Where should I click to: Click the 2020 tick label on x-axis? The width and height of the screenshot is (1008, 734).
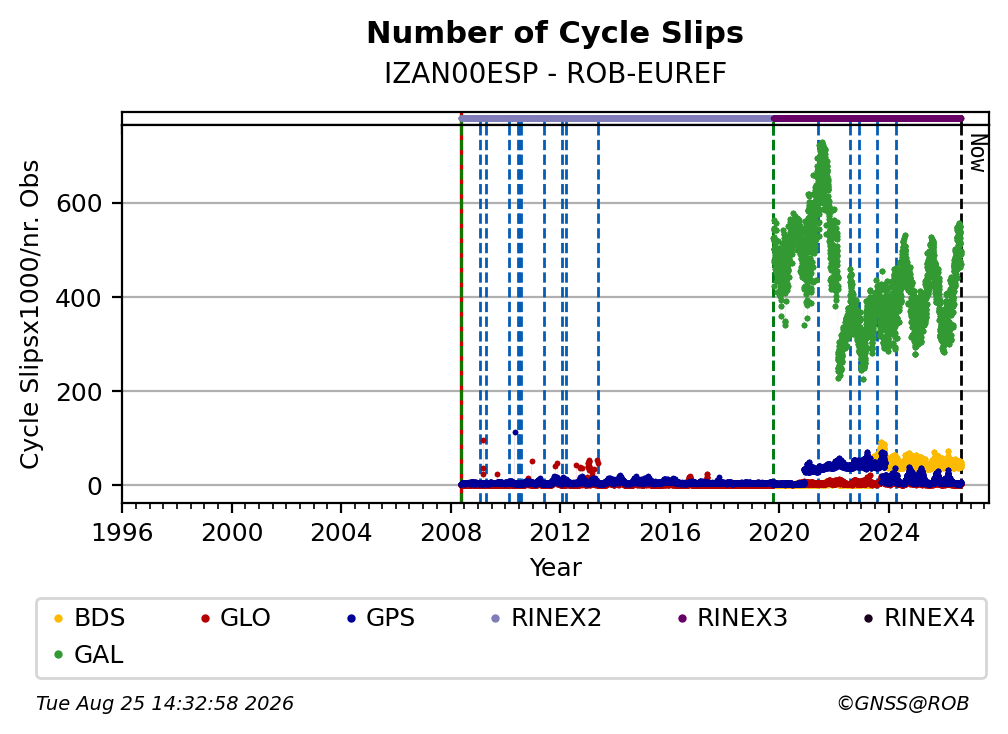778,533
